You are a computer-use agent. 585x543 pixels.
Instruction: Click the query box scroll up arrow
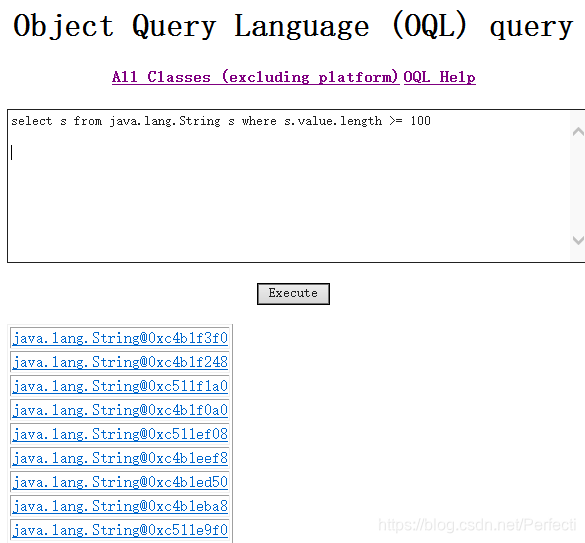coord(578,131)
